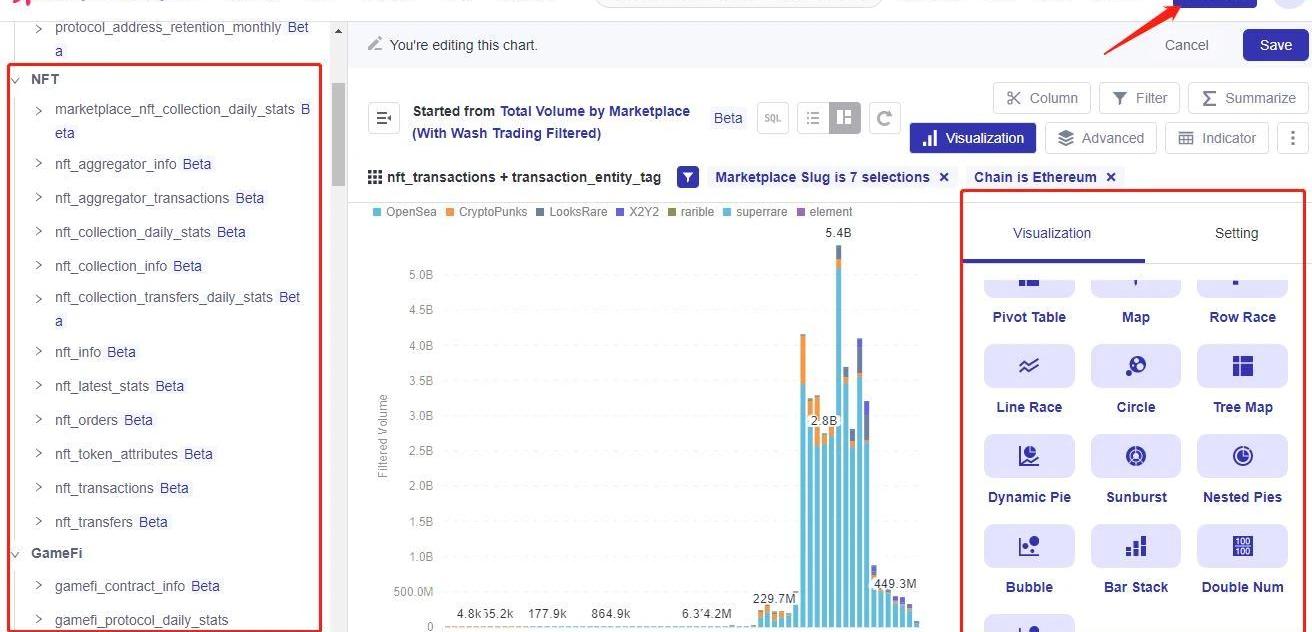
Task: Expand the nft_collection_info table
Action: click(x=38, y=266)
